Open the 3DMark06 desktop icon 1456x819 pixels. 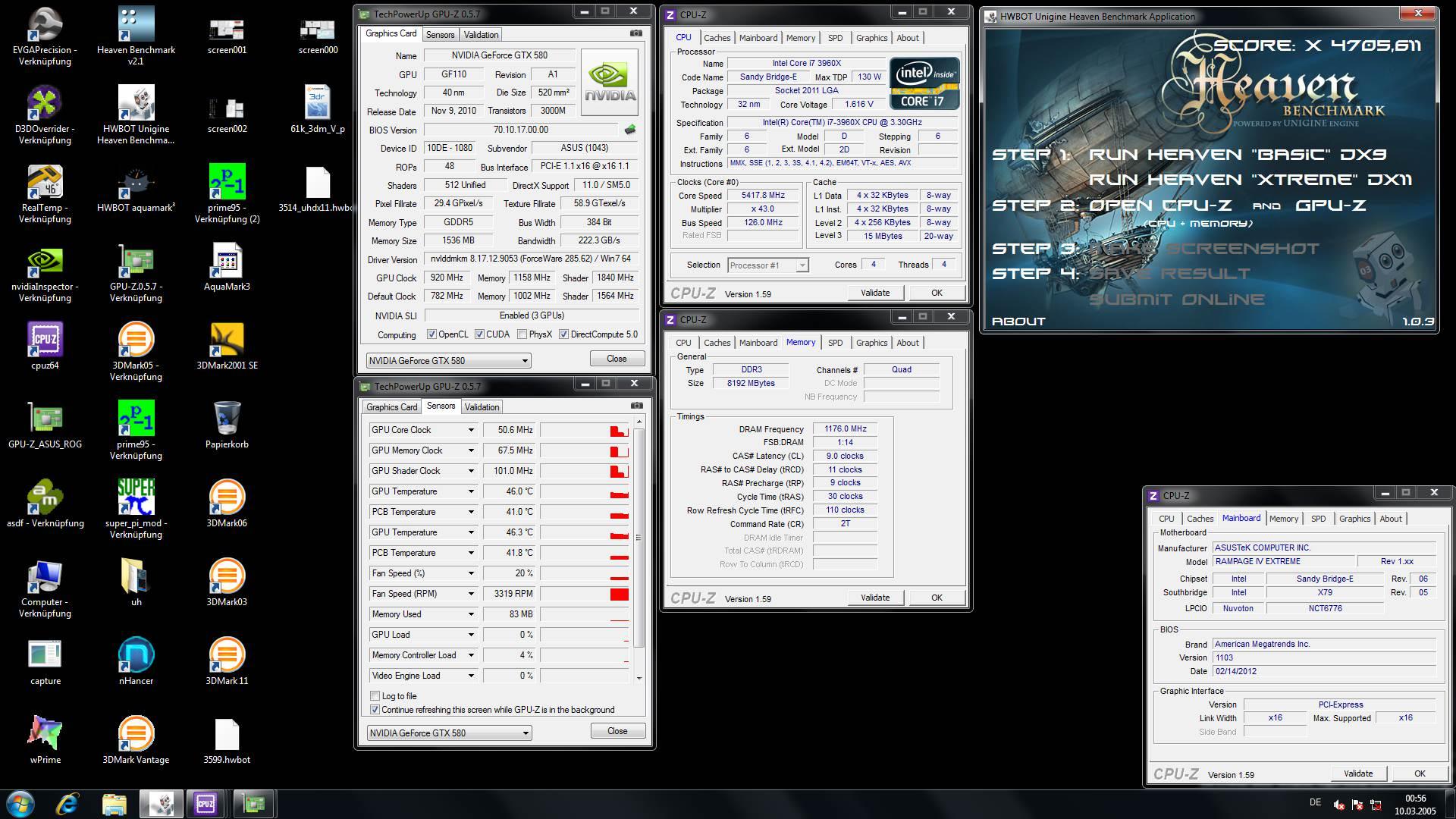(x=227, y=504)
